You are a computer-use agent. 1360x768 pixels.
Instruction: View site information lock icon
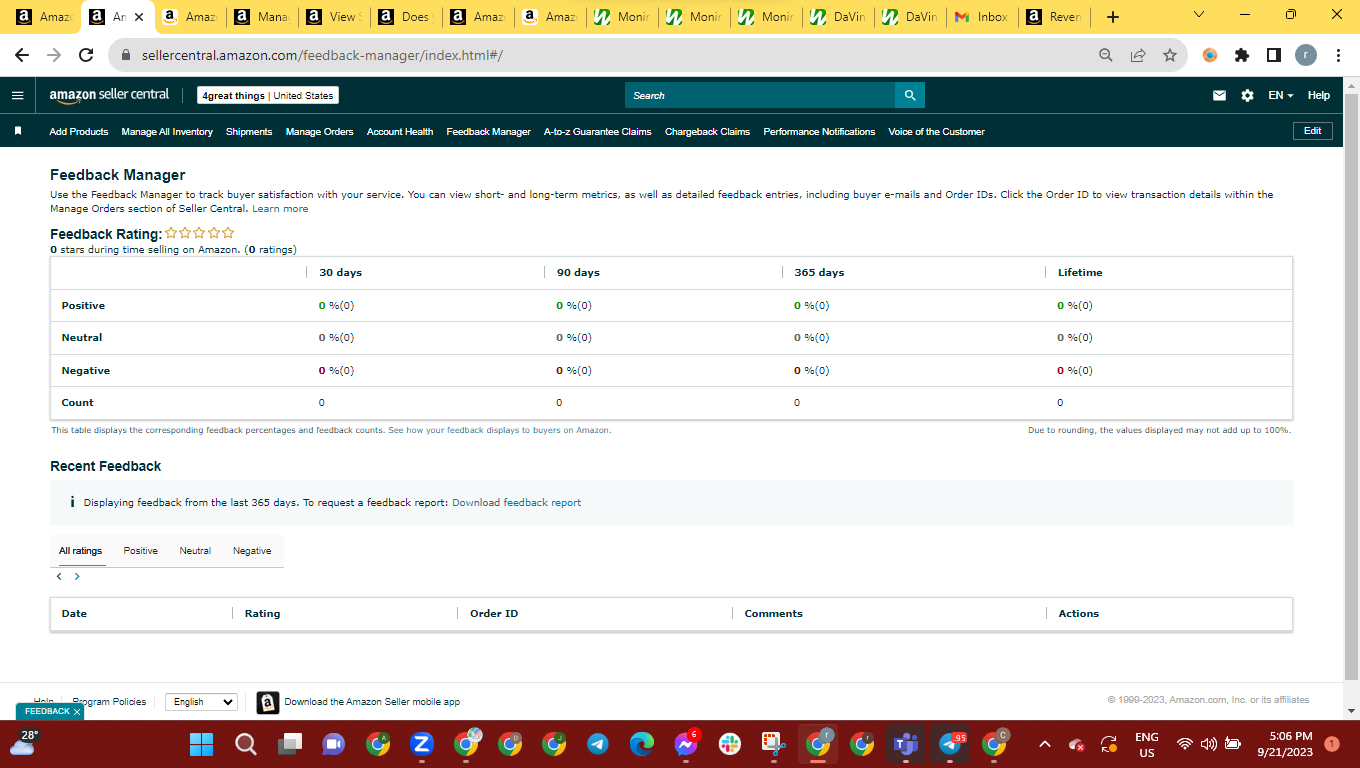[126, 55]
